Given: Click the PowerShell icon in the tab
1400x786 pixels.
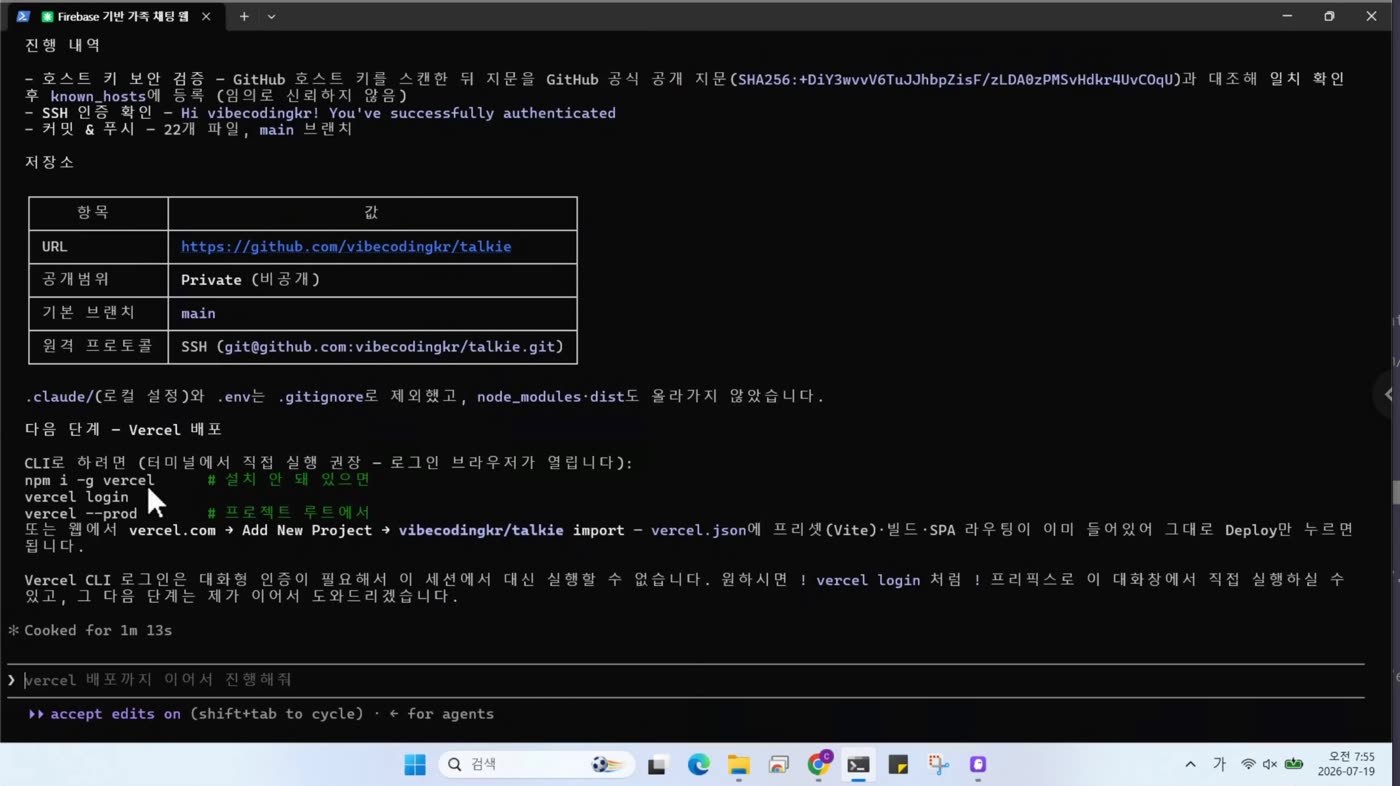Looking at the screenshot, I should [x=23, y=16].
